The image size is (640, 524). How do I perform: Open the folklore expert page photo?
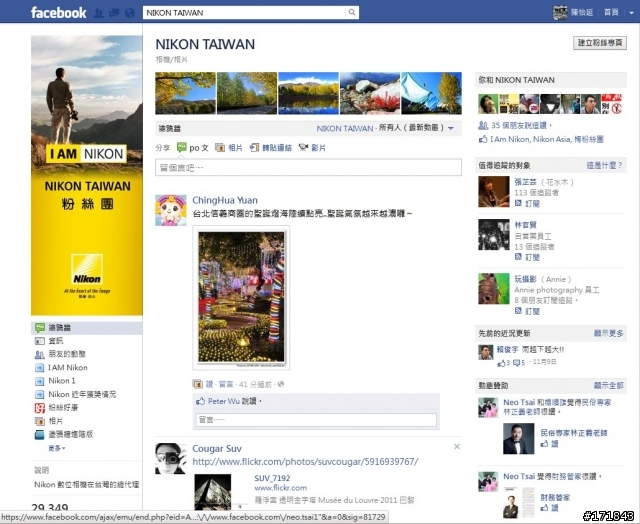coord(518,439)
